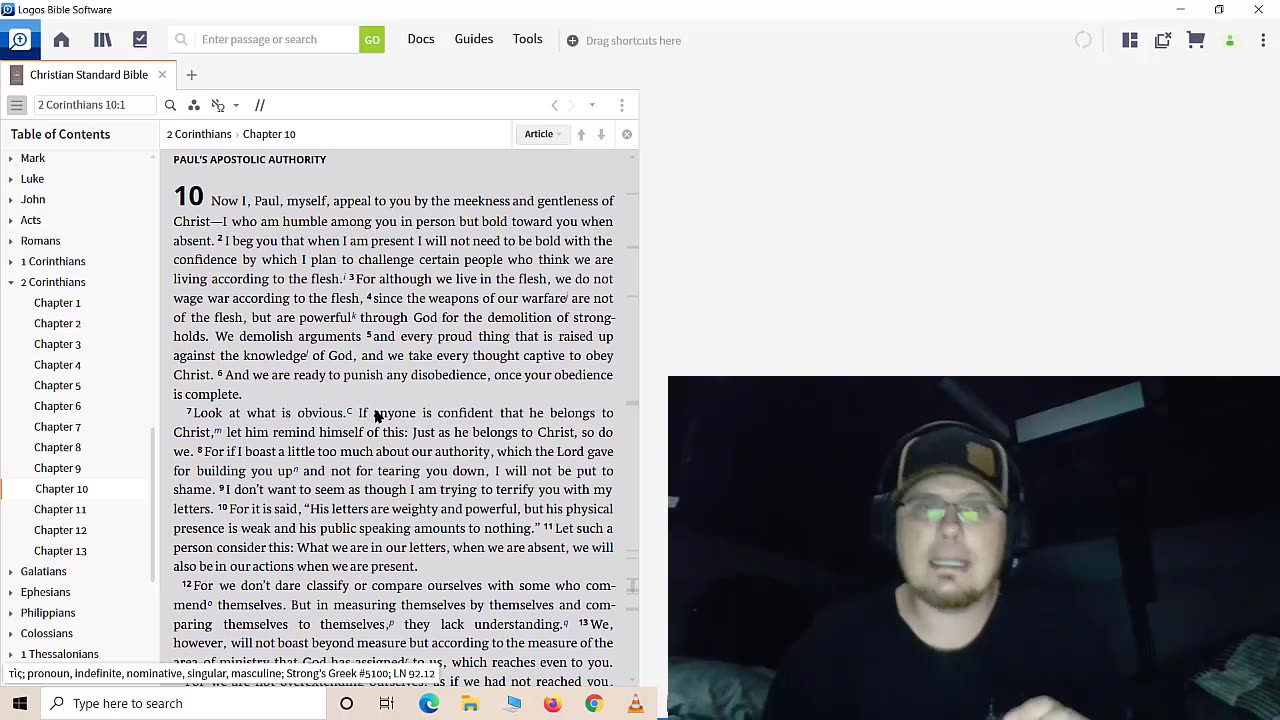Image resolution: width=1280 pixels, height=720 pixels.
Task: Jump to next article arrow
Action: [601, 134]
